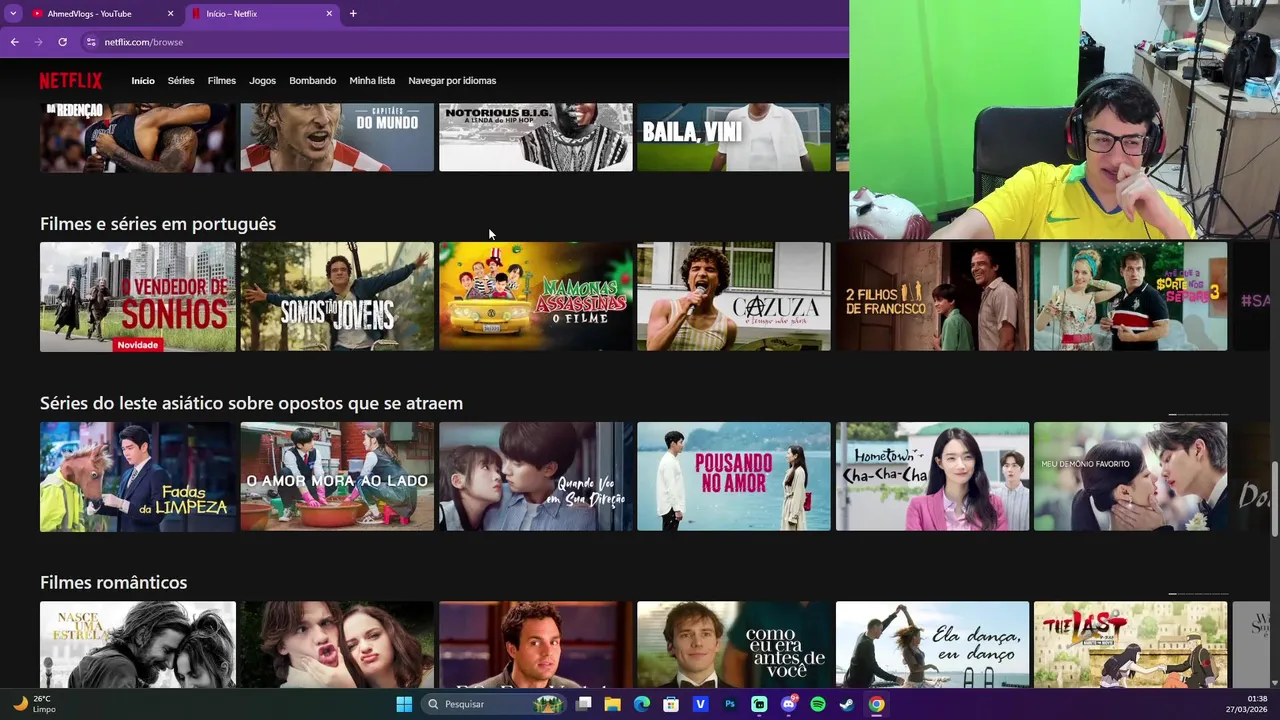The image size is (1280, 720).
Task: Open a new browser tab
Action: pyautogui.click(x=353, y=14)
